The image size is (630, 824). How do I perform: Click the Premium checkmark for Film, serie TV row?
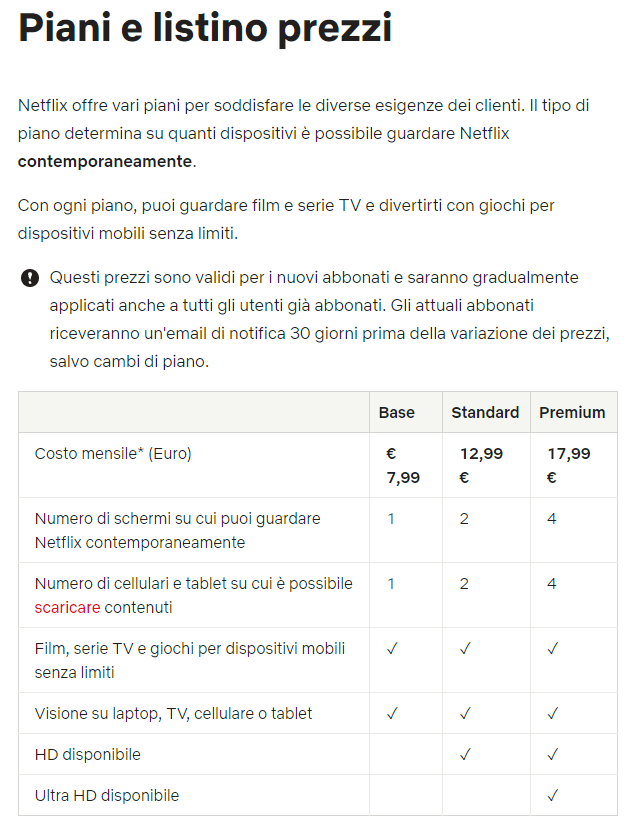pyautogui.click(x=552, y=649)
